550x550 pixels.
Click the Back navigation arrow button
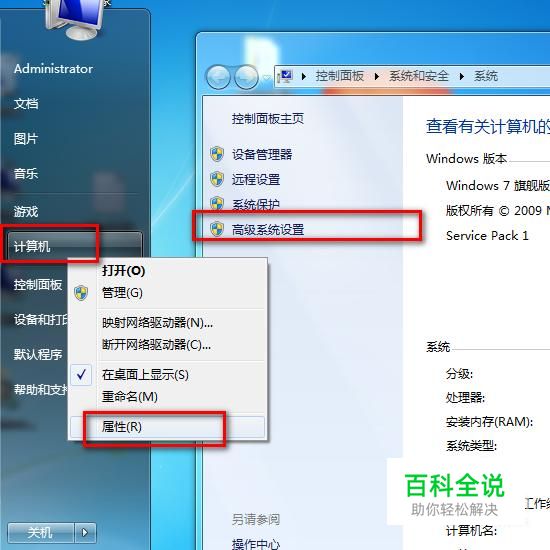[218, 77]
